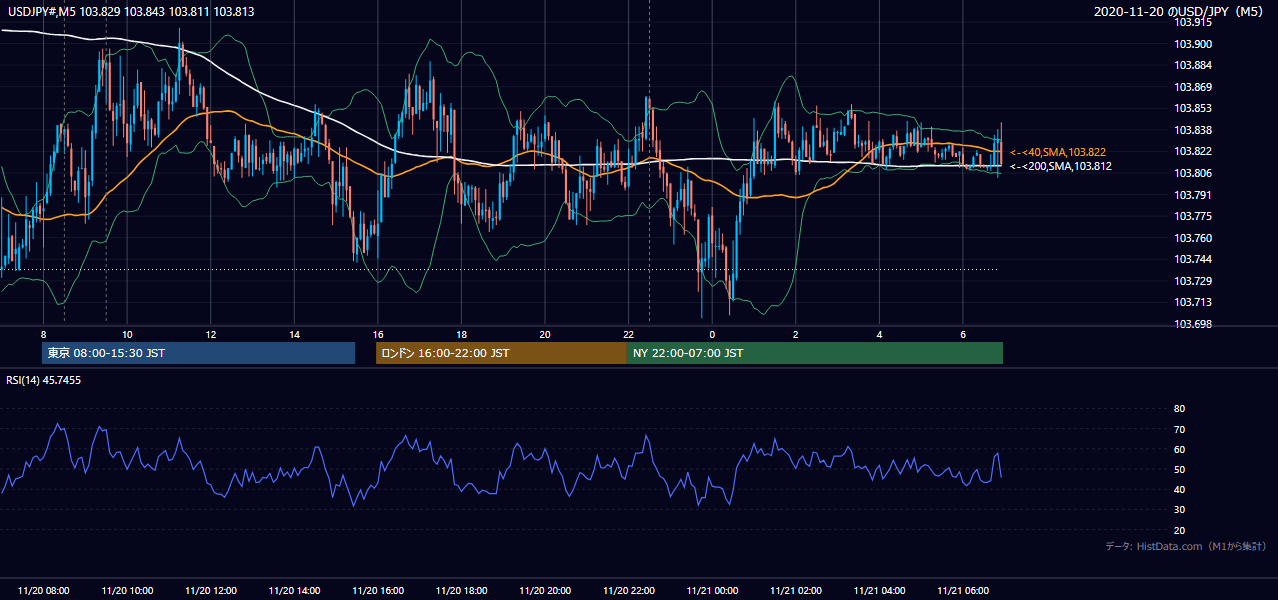Viewport: 1278px width, 600px height.
Task: Click the 103.729 price axis label
Action: [1193, 281]
